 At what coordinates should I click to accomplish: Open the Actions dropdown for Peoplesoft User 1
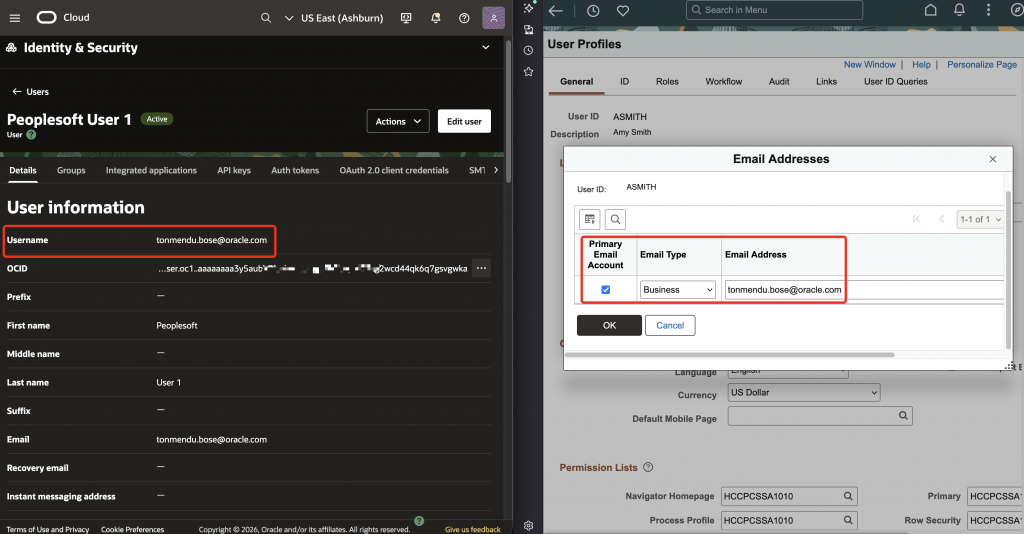[x=398, y=121]
